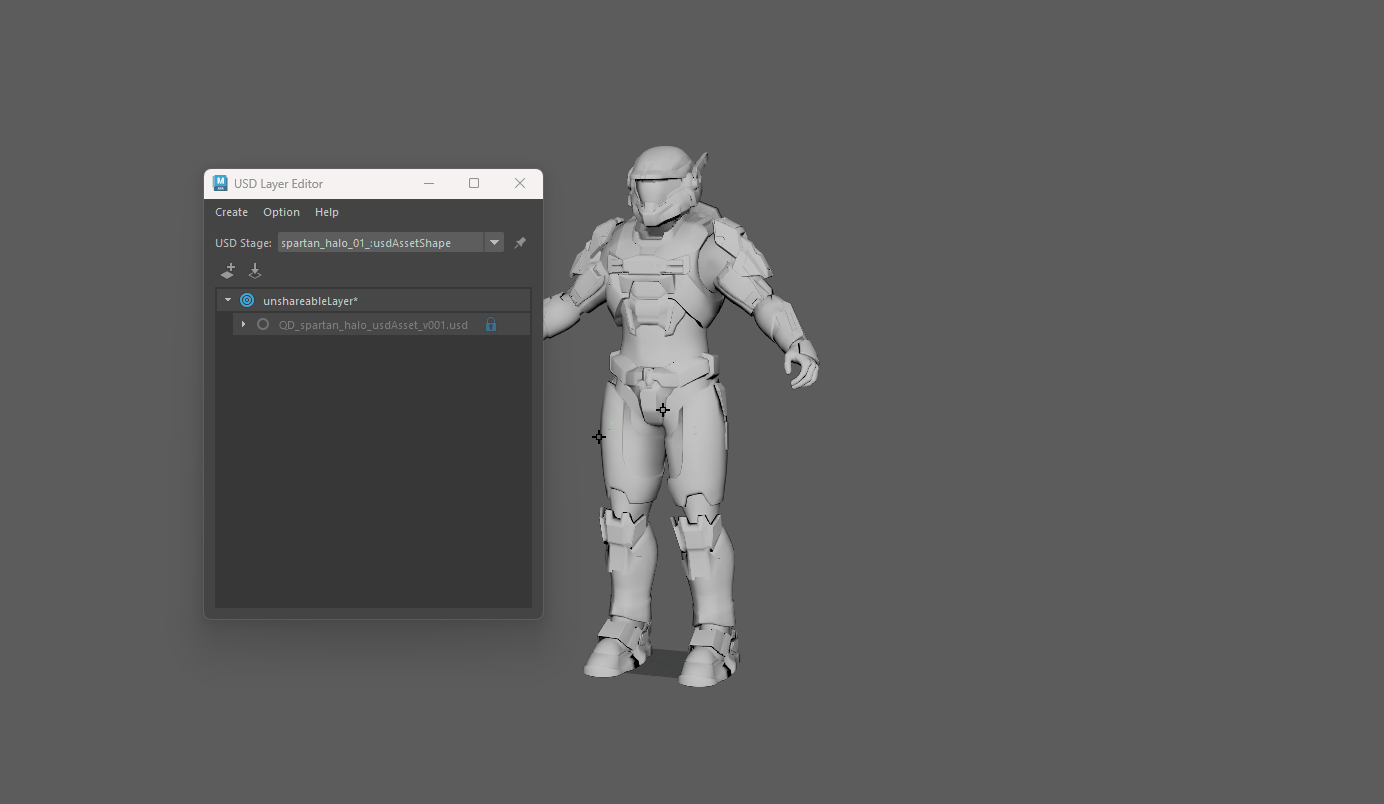The image size is (1384, 804).
Task: Select the unshareableLayer* row
Action: pos(310,301)
